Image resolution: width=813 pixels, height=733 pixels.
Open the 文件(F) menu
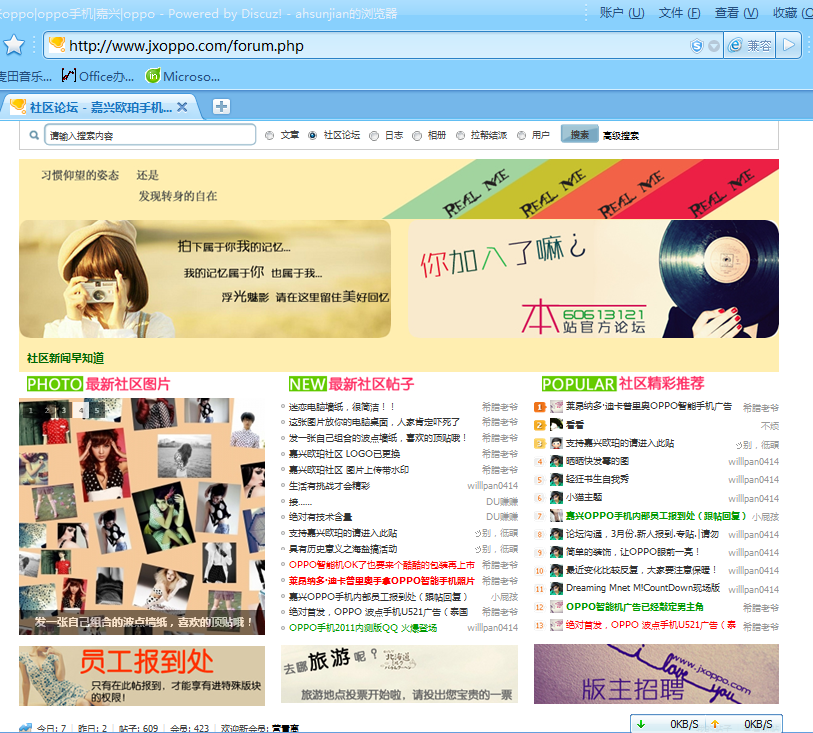(x=679, y=12)
